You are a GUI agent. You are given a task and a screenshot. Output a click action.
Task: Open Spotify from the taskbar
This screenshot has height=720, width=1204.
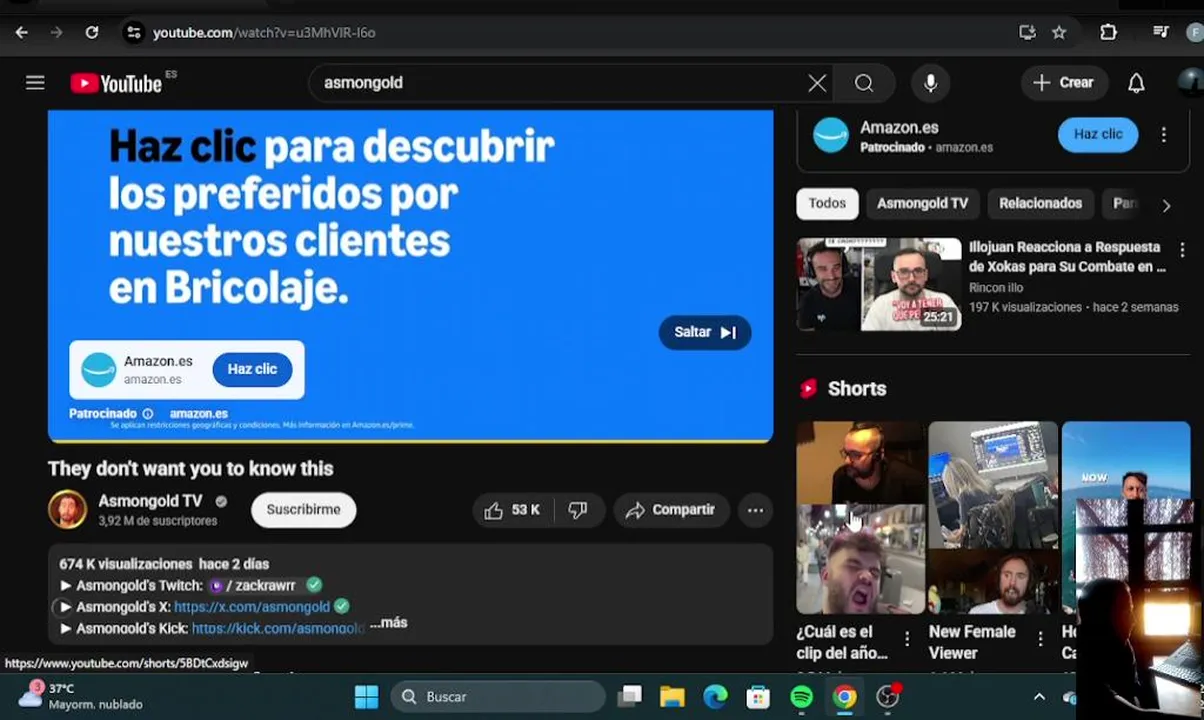tap(801, 697)
